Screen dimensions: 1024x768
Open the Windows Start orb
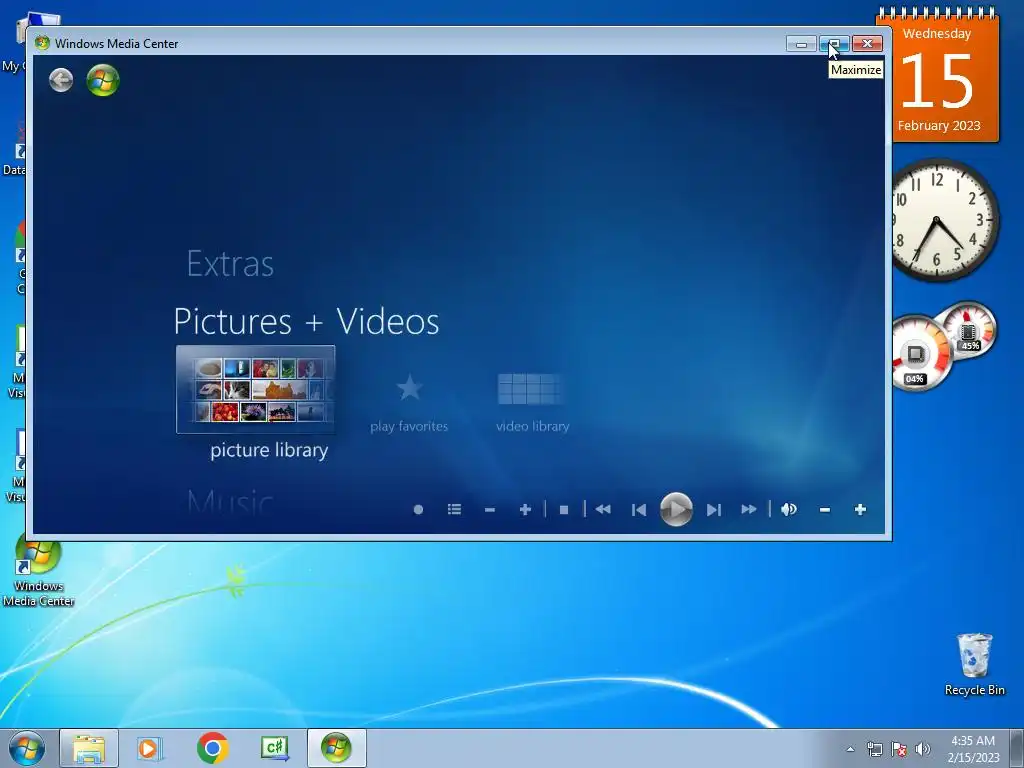coord(27,748)
